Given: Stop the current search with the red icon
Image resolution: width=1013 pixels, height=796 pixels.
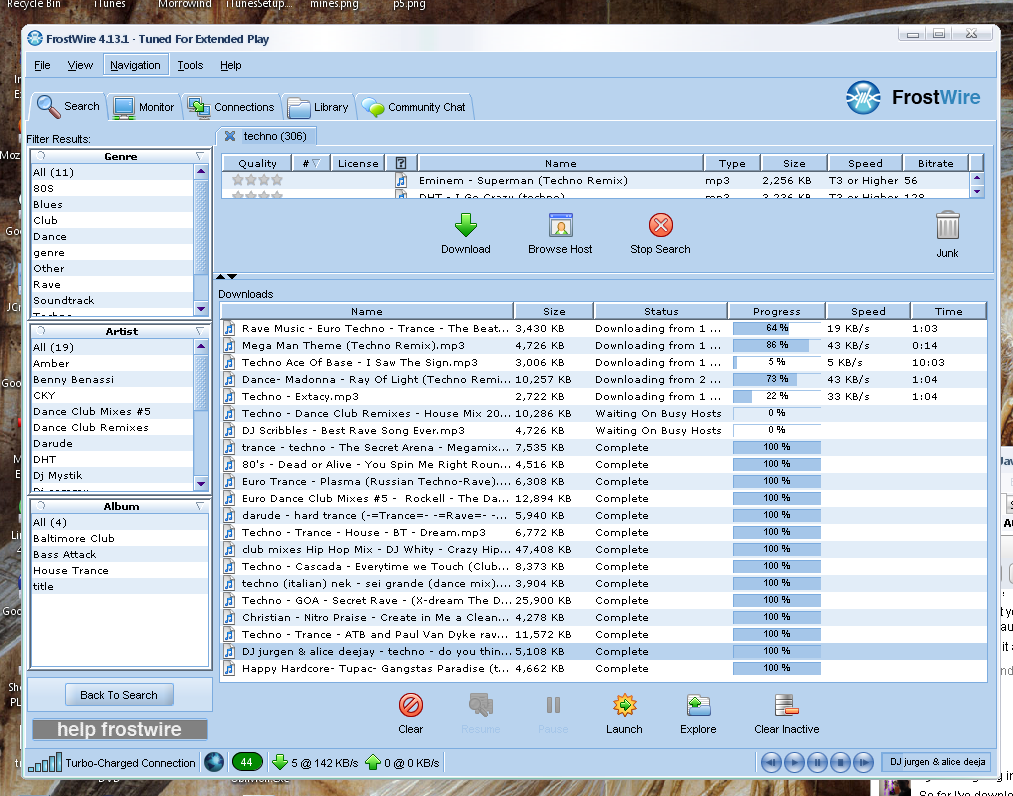Looking at the screenshot, I should pos(660,225).
